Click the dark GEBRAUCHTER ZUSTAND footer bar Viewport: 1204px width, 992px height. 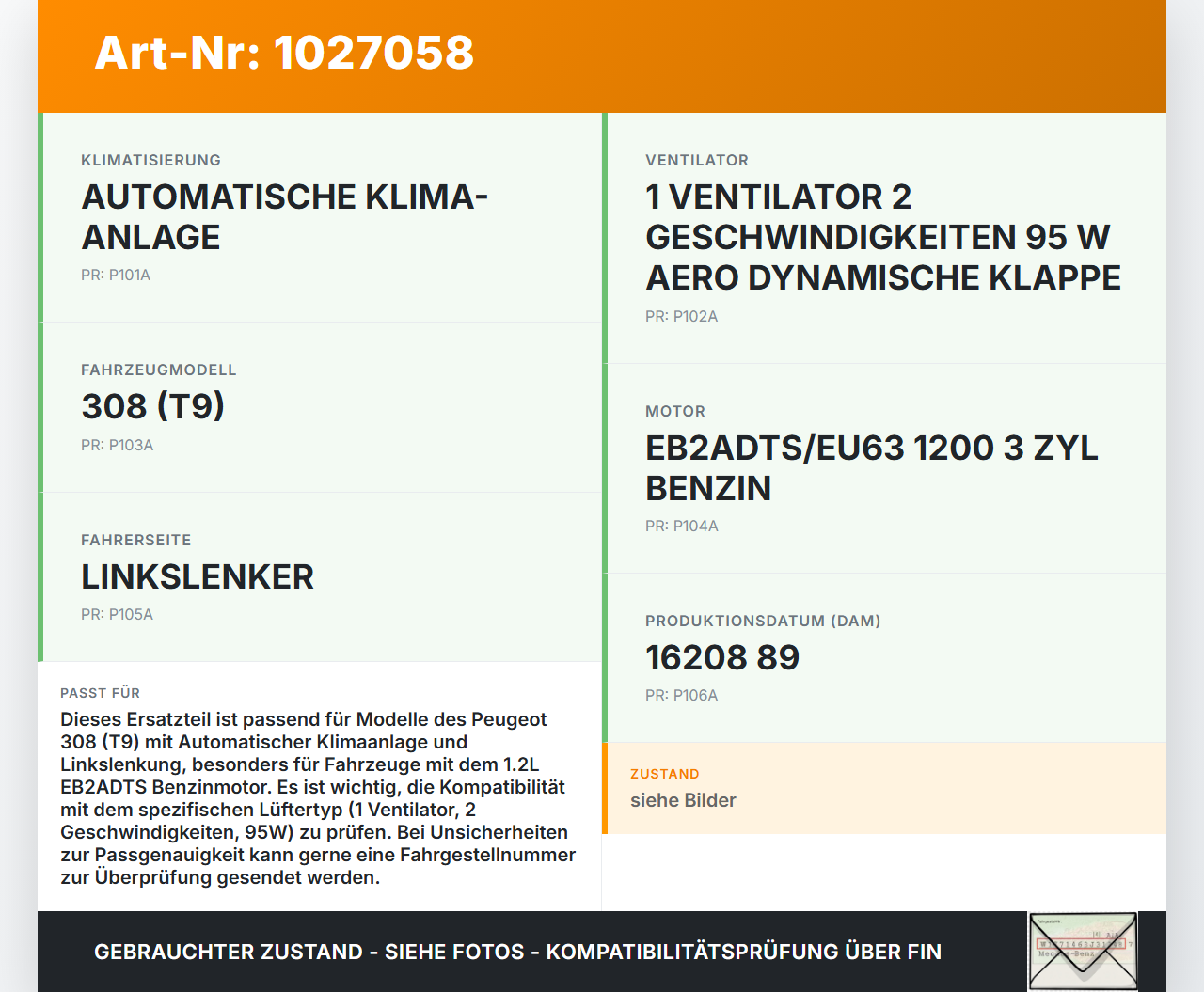pyautogui.click(x=517, y=951)
